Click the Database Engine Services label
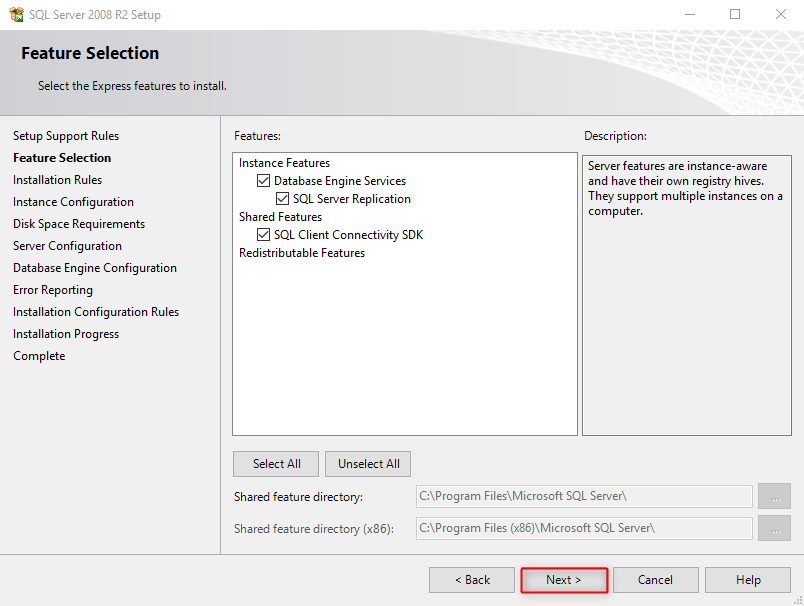This screenshot has height=606, width=804. point(340,181)
